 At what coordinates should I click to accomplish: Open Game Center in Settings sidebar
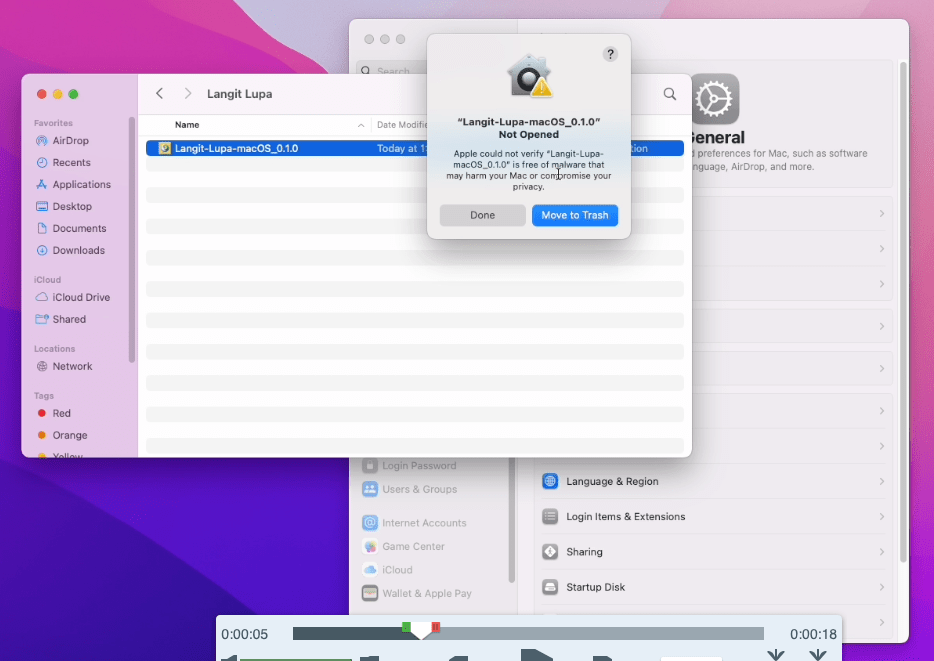[413, 547]
